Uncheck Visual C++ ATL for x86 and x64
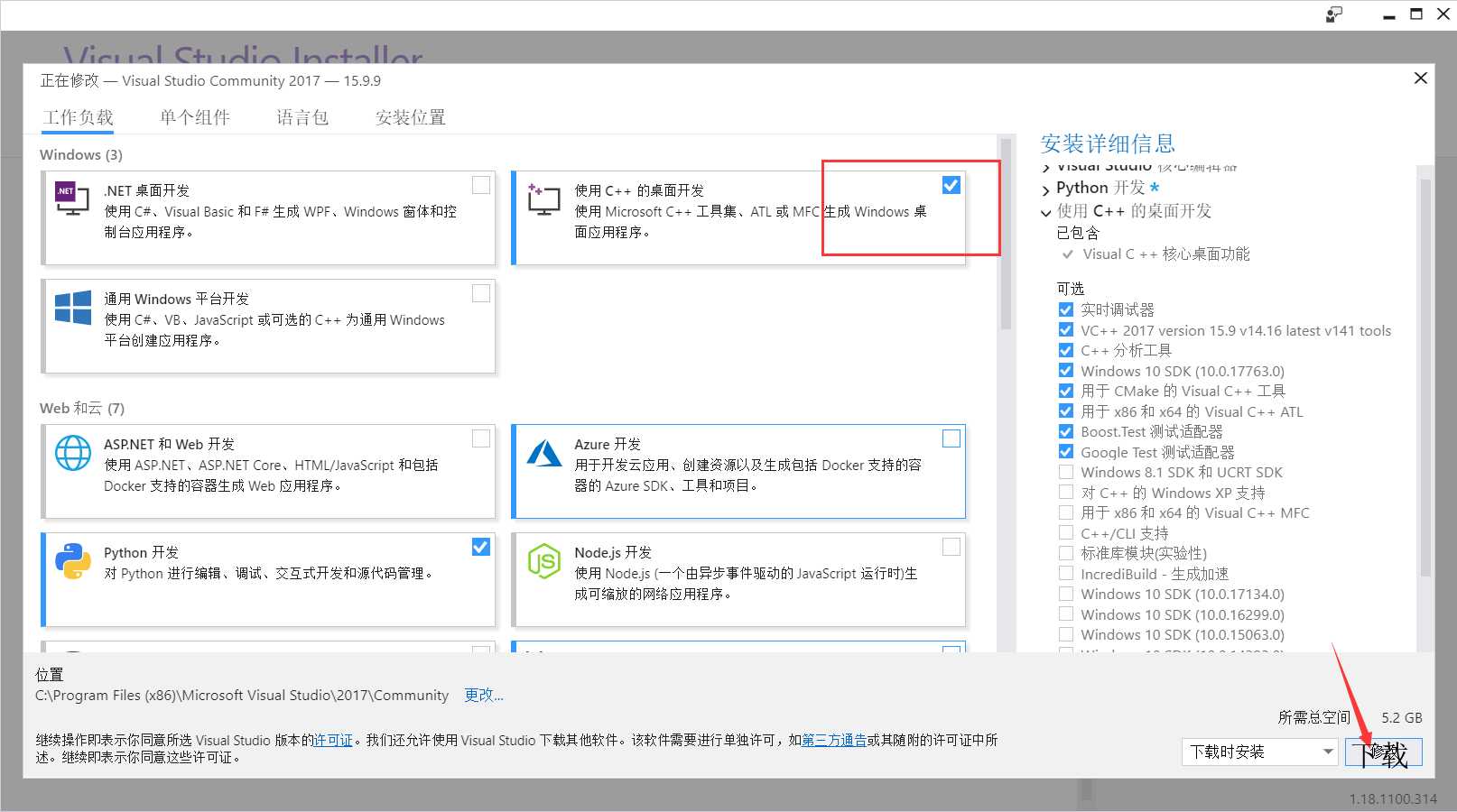This screenshot has width=1457, height=812. point(1066,411)
